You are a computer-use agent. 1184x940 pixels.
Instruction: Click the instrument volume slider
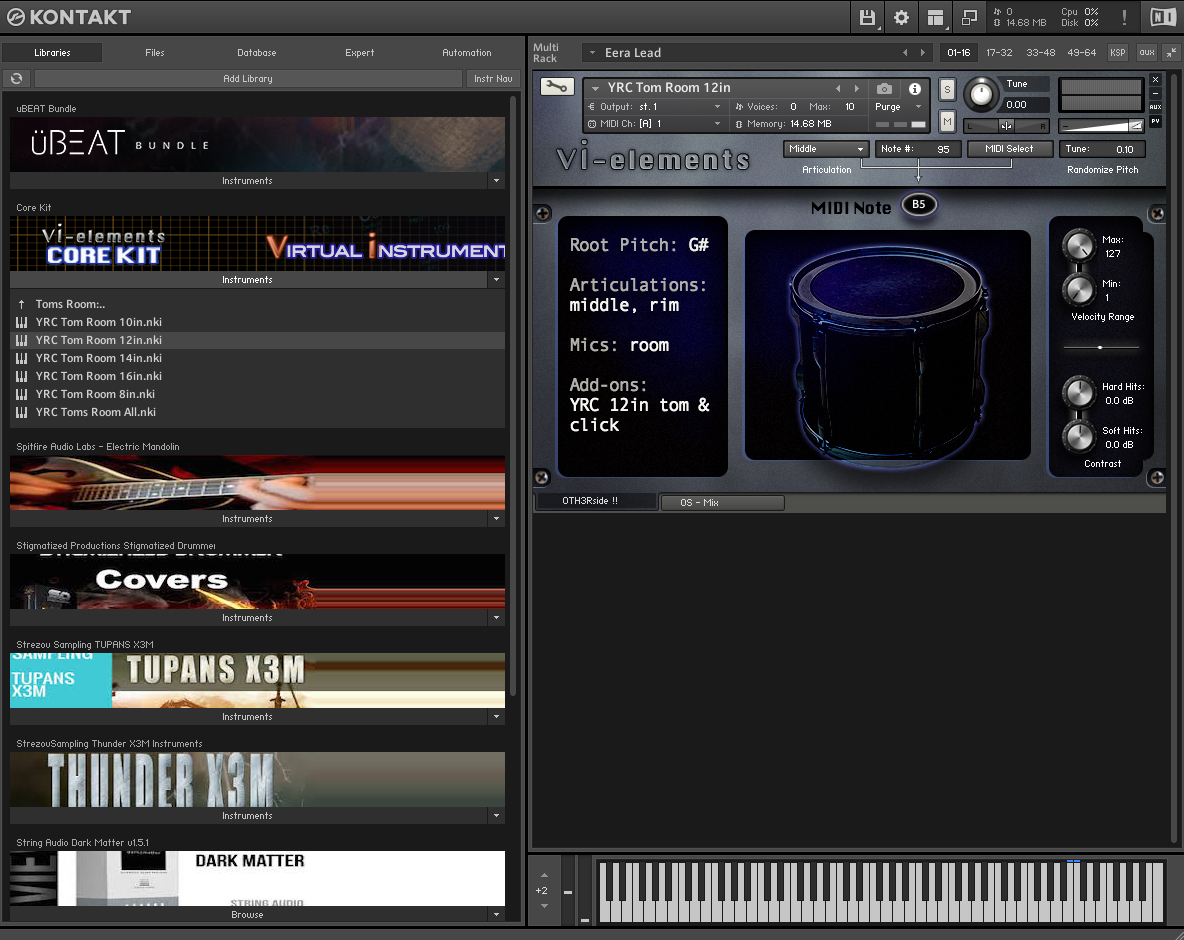point(1101,125)
